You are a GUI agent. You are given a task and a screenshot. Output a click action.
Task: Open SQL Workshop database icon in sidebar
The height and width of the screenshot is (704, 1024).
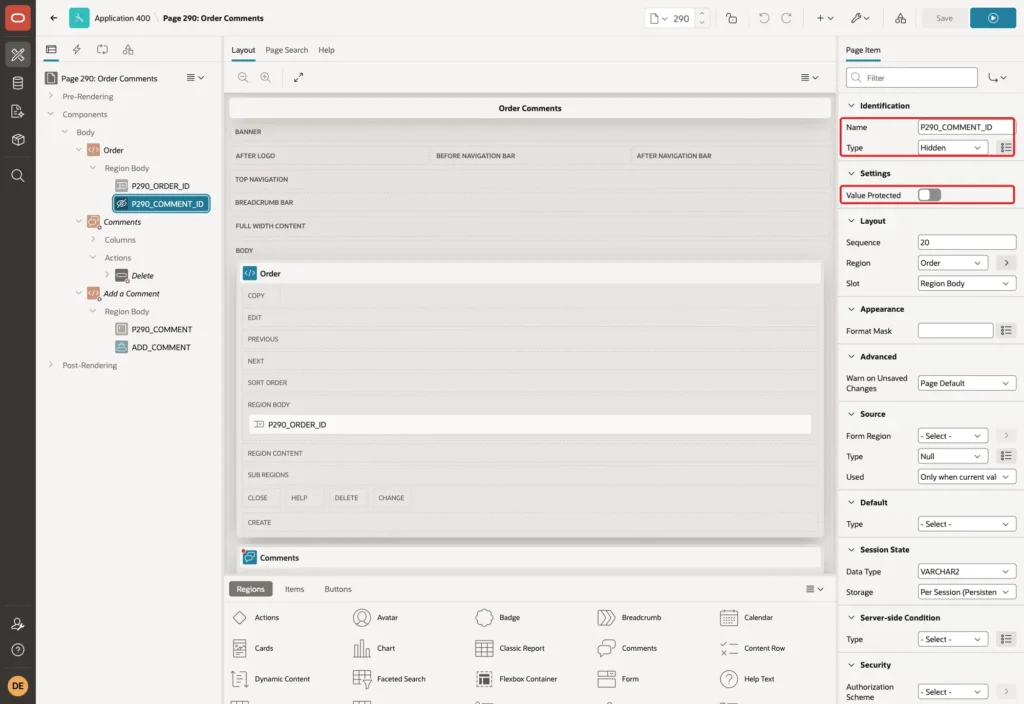[x=18, y=83]
